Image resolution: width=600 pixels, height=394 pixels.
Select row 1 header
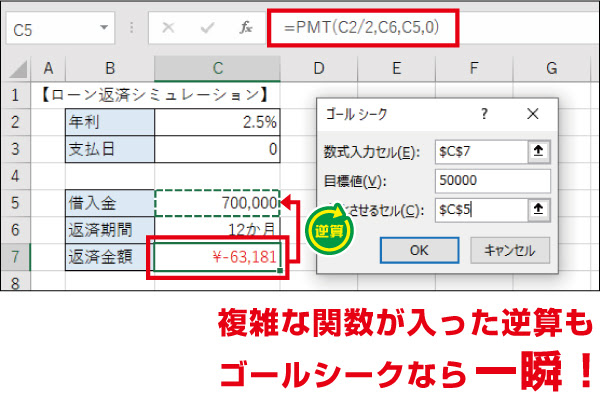[x=15, y=95]
